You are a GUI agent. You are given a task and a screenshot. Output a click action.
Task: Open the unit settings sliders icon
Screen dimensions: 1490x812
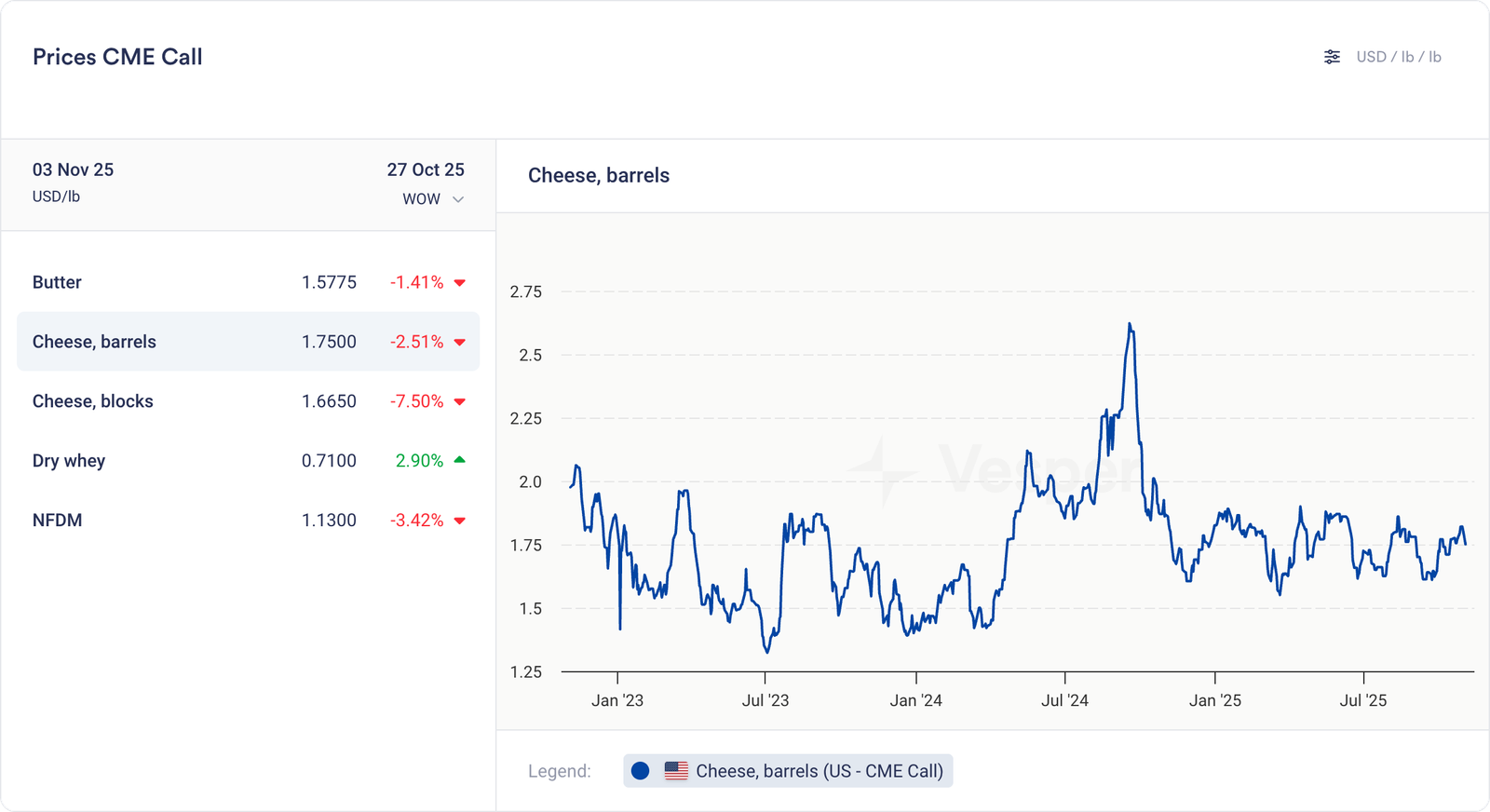(1332, 57)
